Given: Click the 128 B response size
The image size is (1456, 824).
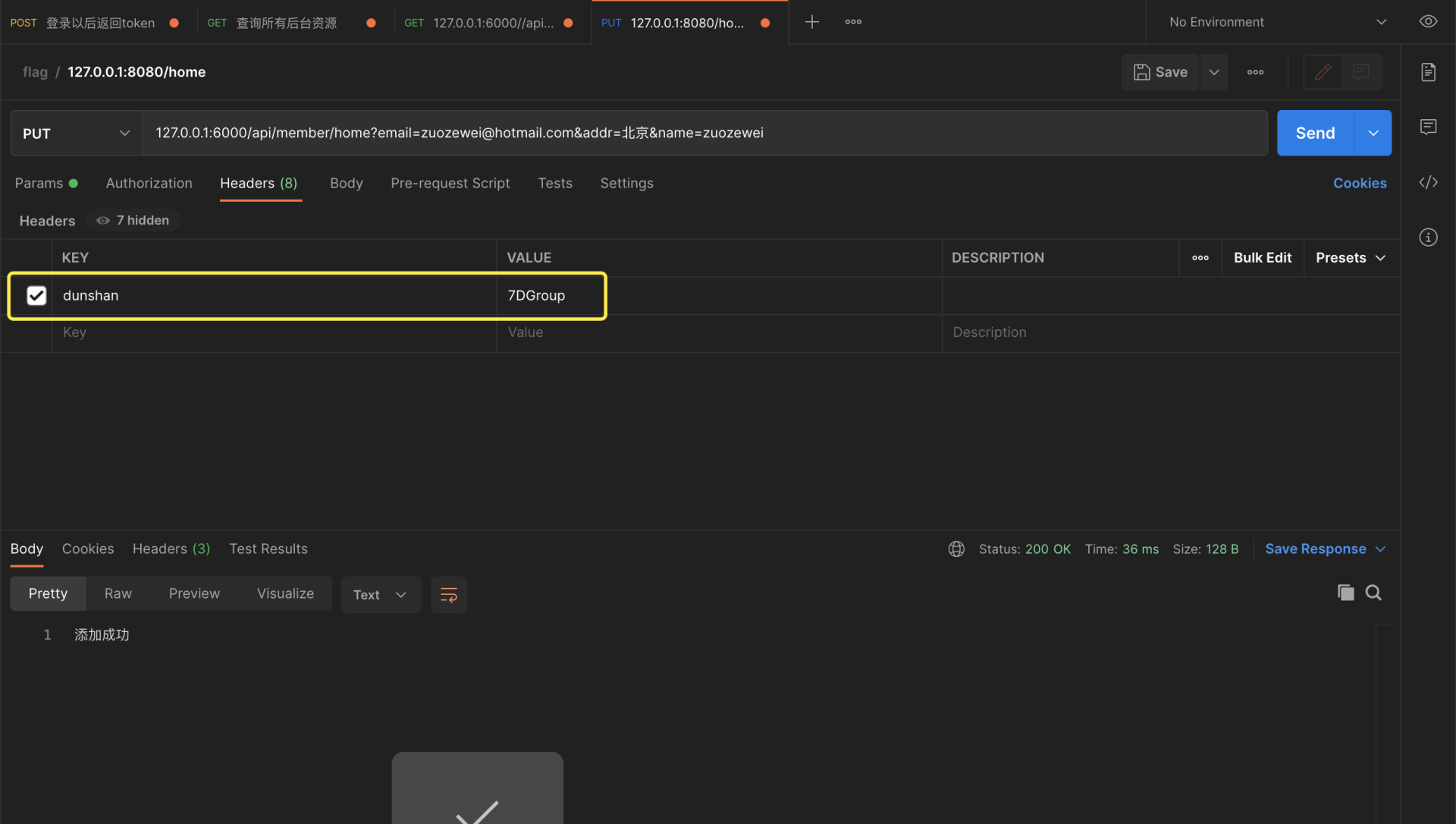Looking at the screenshot, I should [x=1222, y=549].
